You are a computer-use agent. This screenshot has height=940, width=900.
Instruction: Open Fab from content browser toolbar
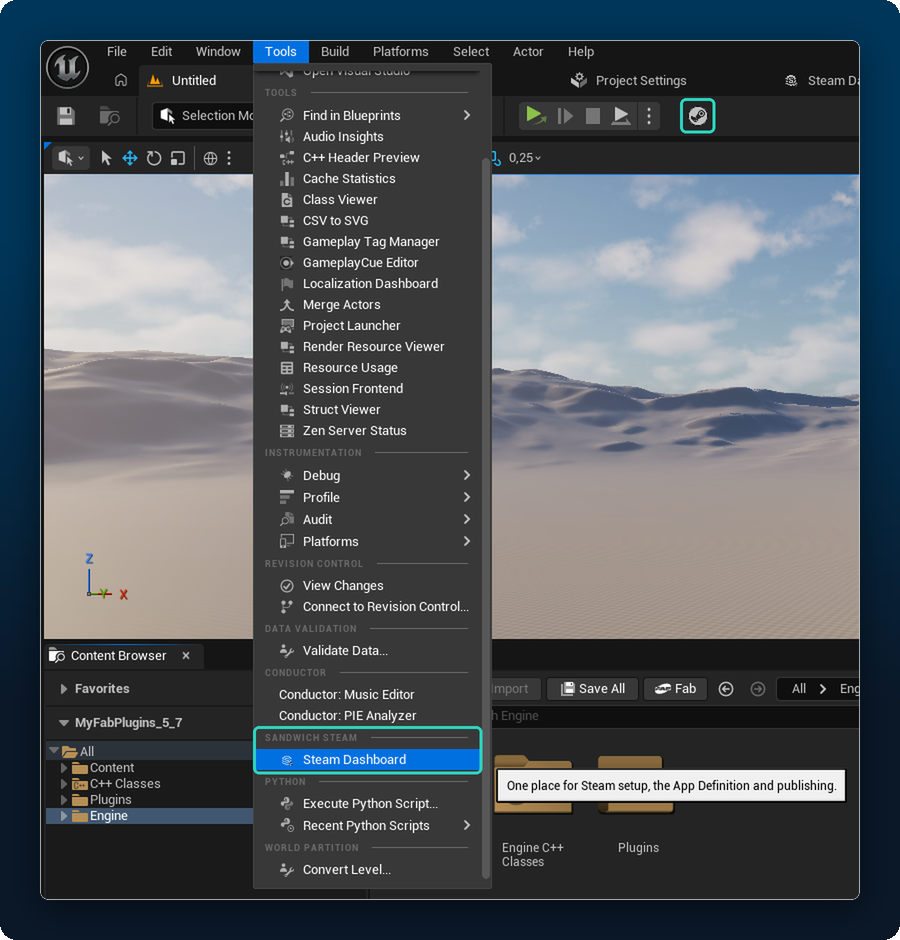(x=675, y=689)
